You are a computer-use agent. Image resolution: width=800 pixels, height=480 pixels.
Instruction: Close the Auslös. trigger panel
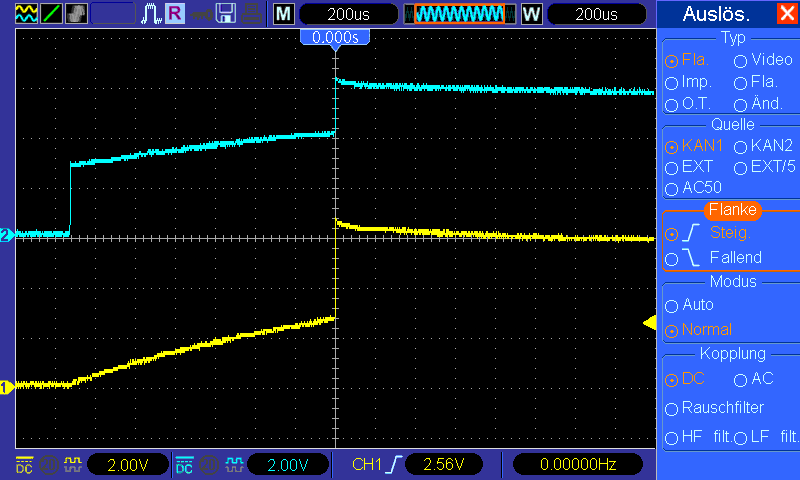[787, 13]
